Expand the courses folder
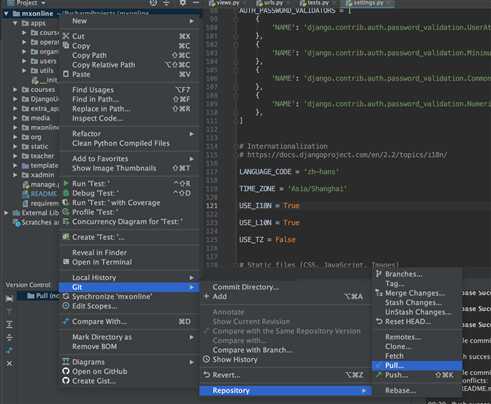Screen dimensions: 491x404 click(x=15, y=90)
